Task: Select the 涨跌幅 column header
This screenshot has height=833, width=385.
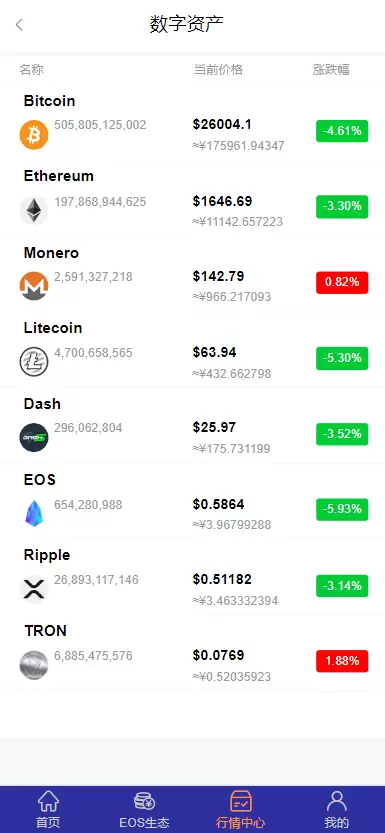Action: pyautogui.click(x=331, y=70)
